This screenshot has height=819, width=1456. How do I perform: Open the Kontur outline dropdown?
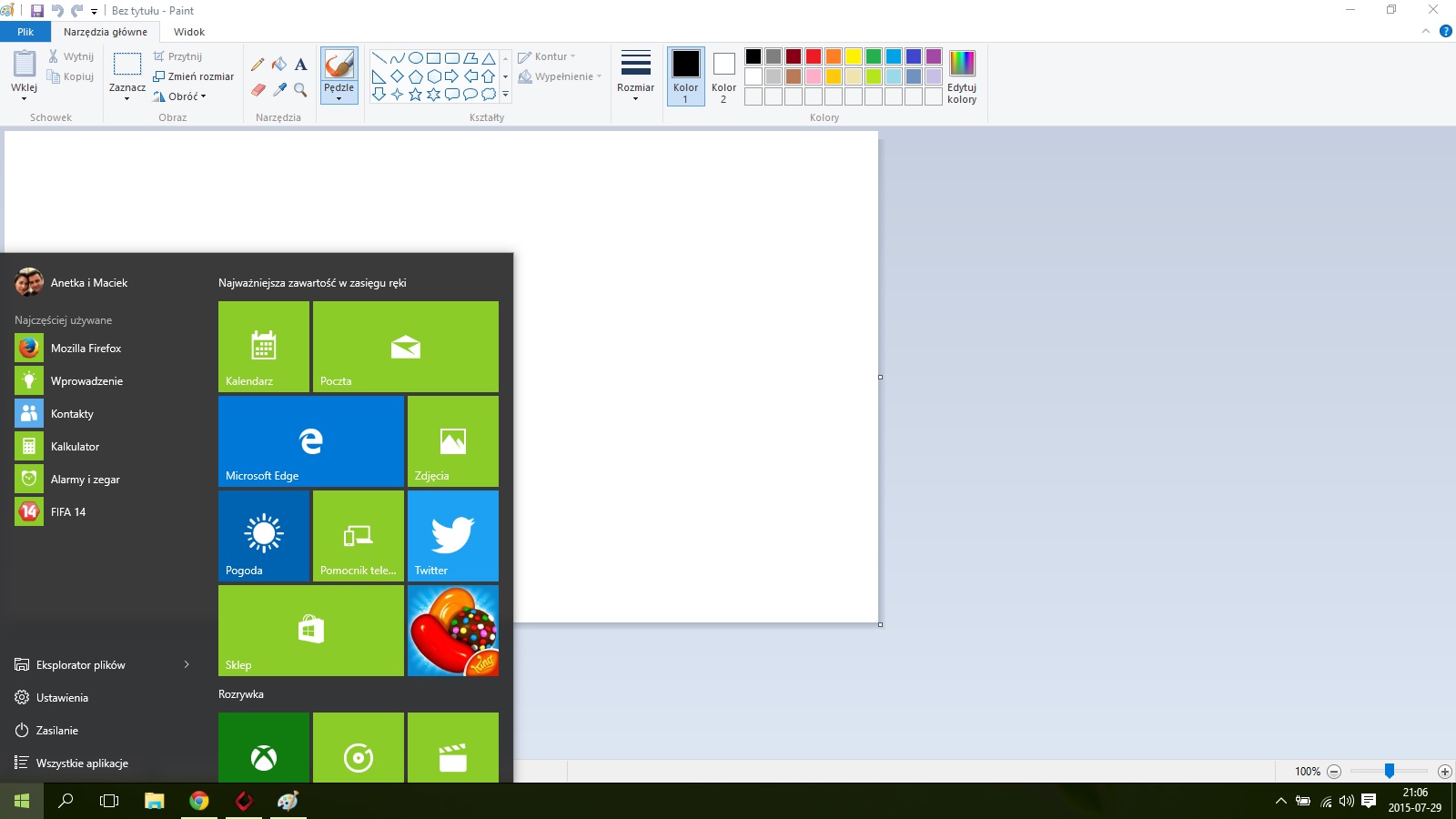547,56
